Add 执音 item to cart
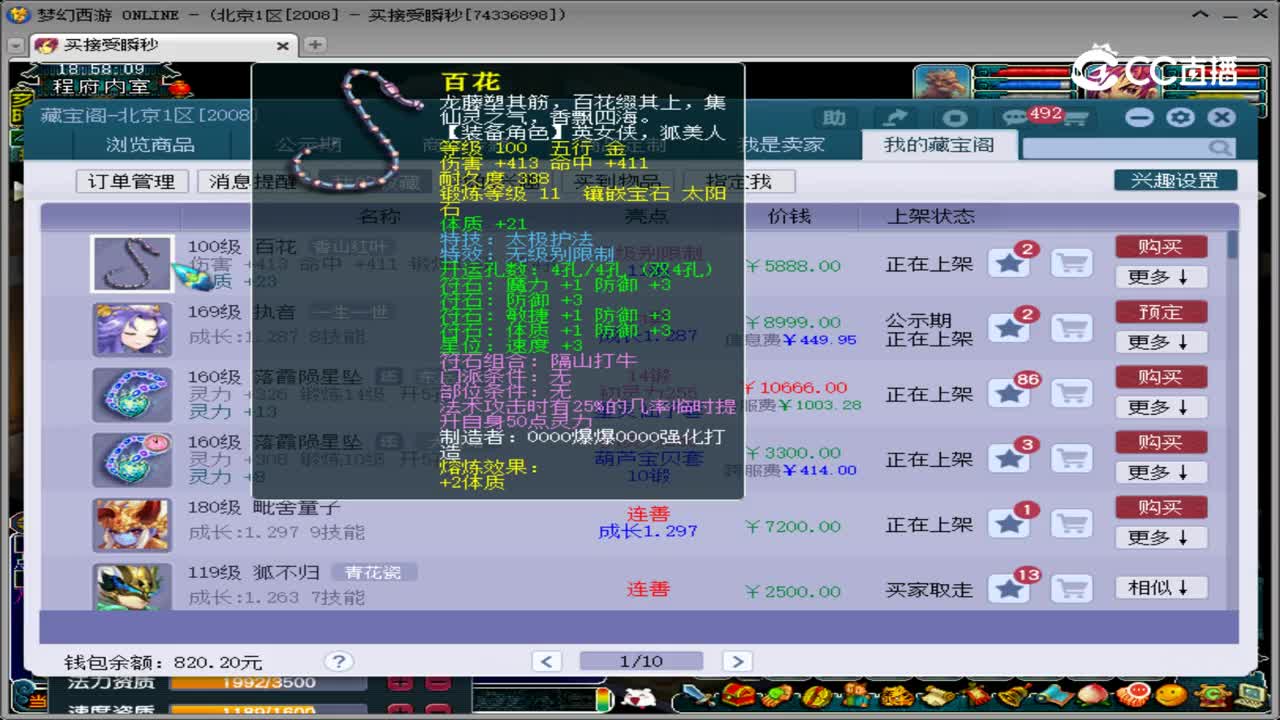1280x720 pixels. 1071,329
